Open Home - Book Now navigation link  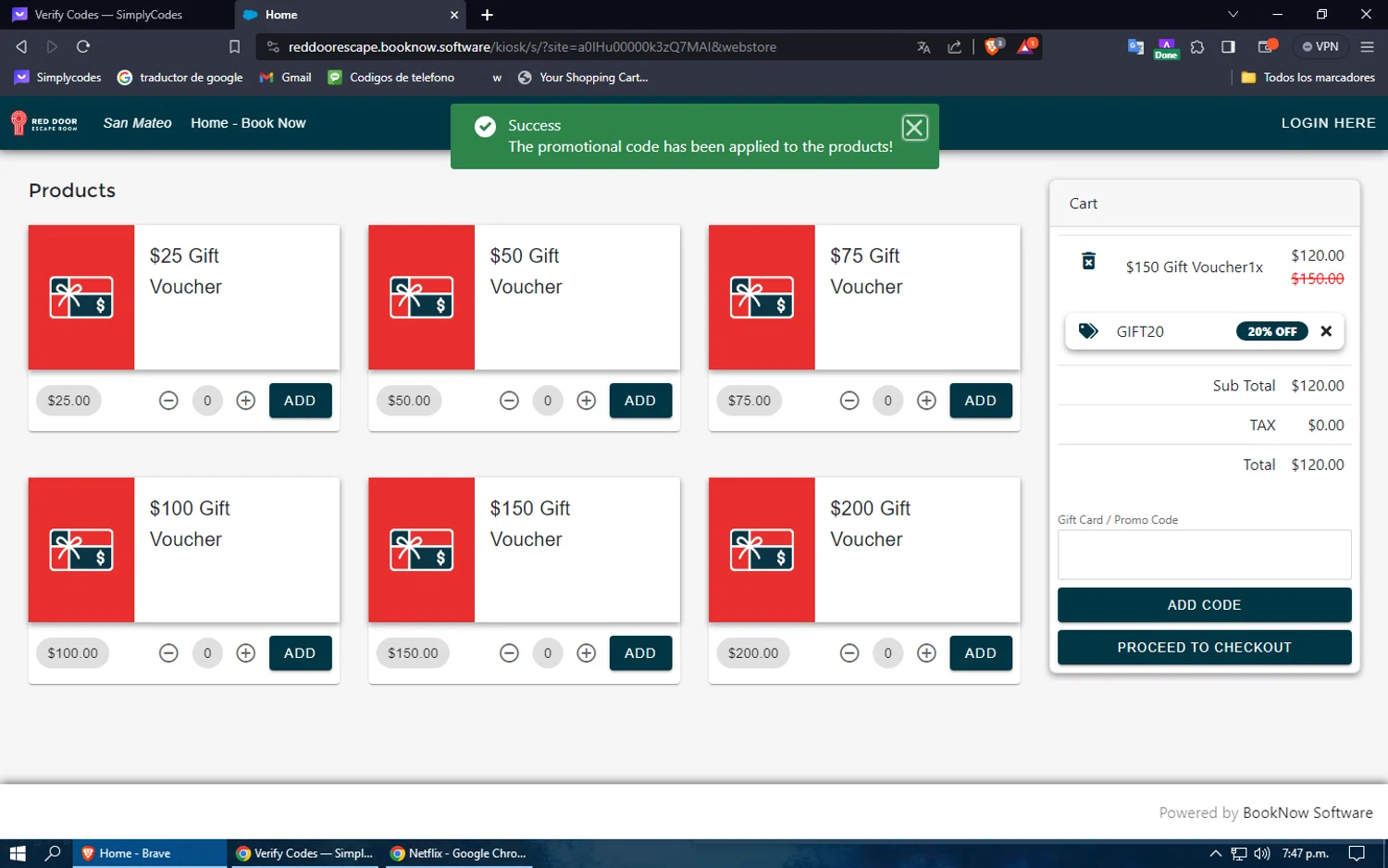[248, 123]
